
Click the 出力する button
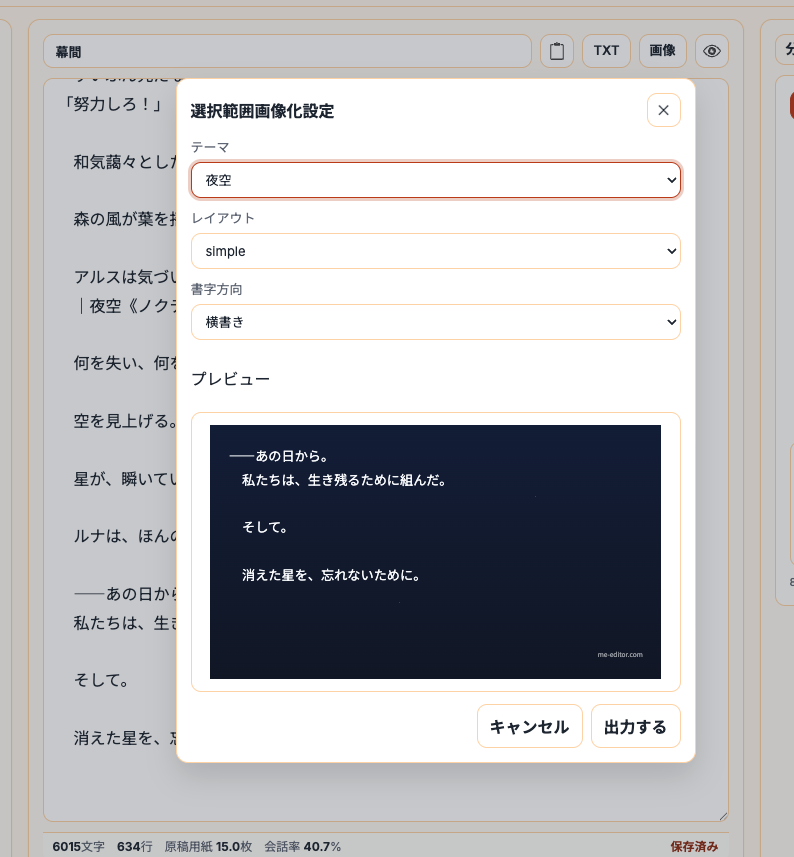point(636,726)
